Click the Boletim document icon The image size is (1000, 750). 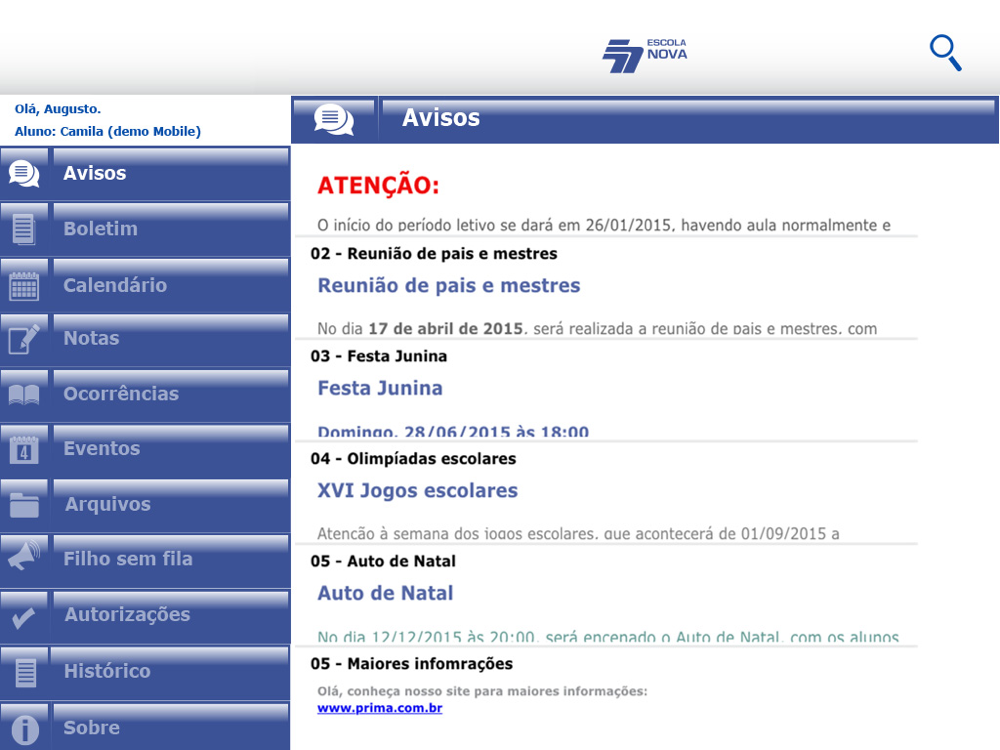point(24,229)
